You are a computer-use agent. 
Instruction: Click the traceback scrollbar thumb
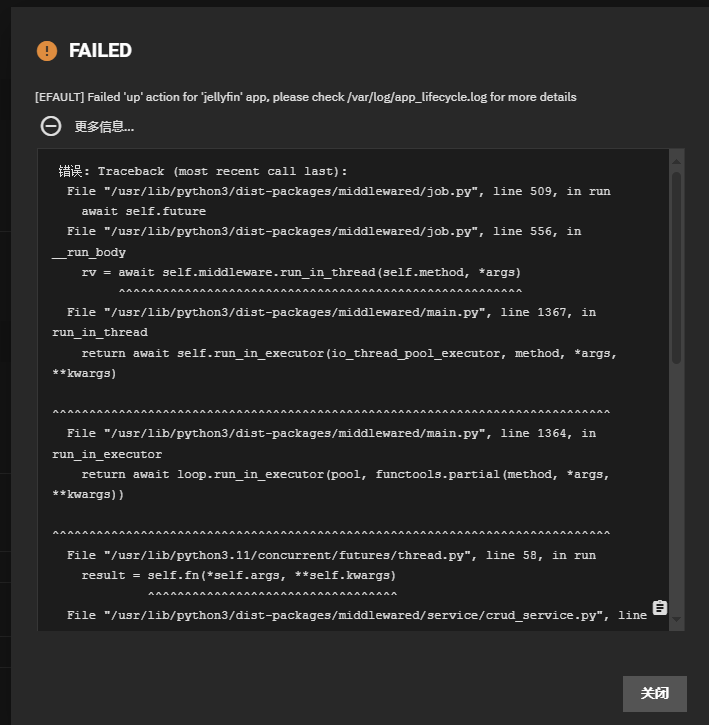(676, 268)
